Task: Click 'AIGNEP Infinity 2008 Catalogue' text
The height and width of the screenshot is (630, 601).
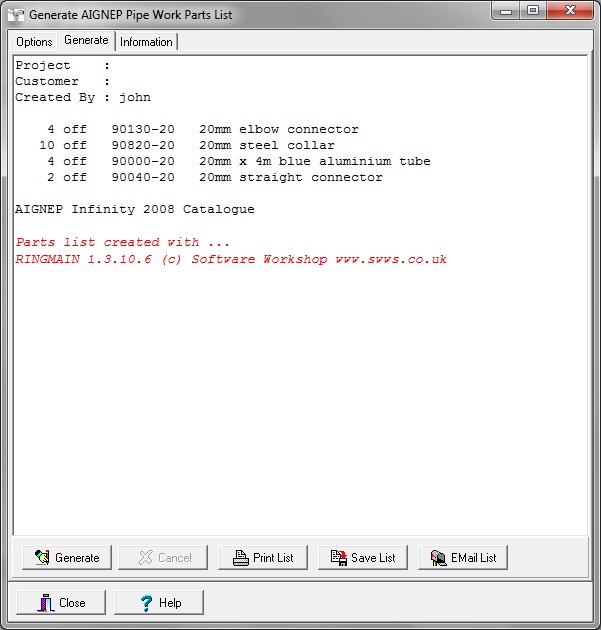Action: pyautogui.click(x=135, y=209)
